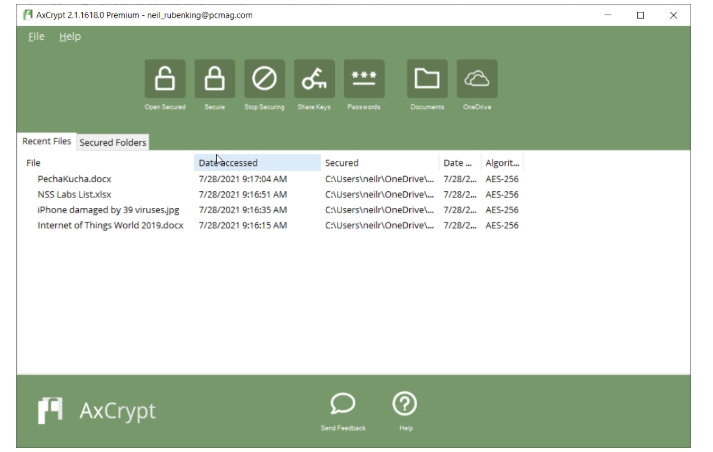Open the Help menu
The image size is (713, 452).
(70, 37)
